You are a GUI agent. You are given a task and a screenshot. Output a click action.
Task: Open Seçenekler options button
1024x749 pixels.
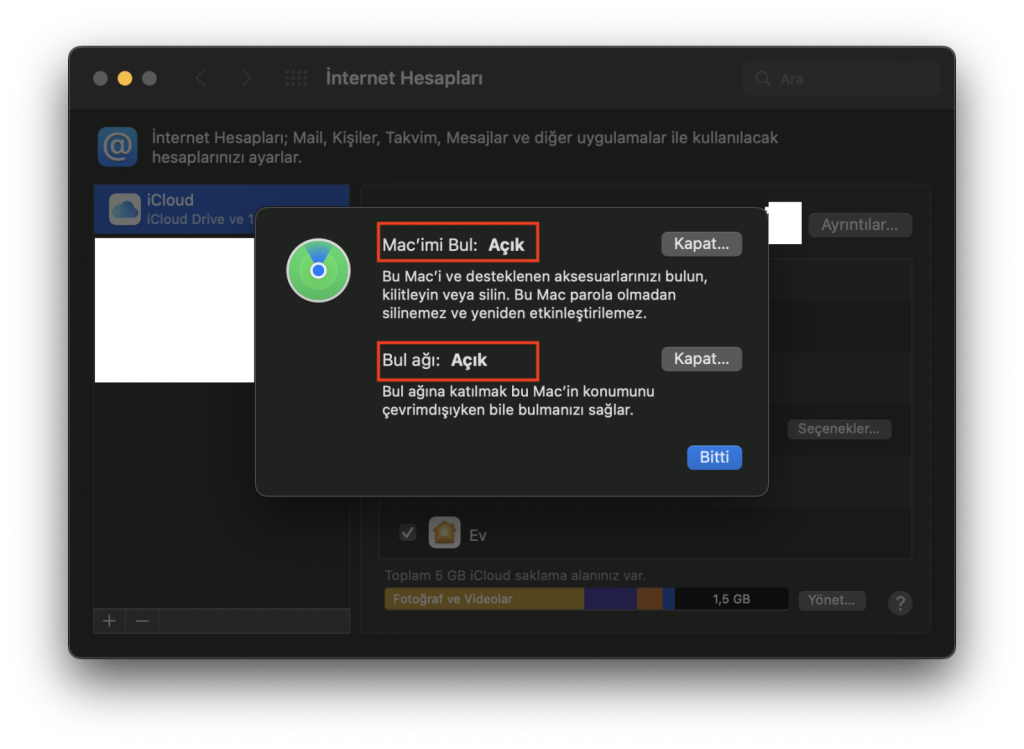pos(839,429)
